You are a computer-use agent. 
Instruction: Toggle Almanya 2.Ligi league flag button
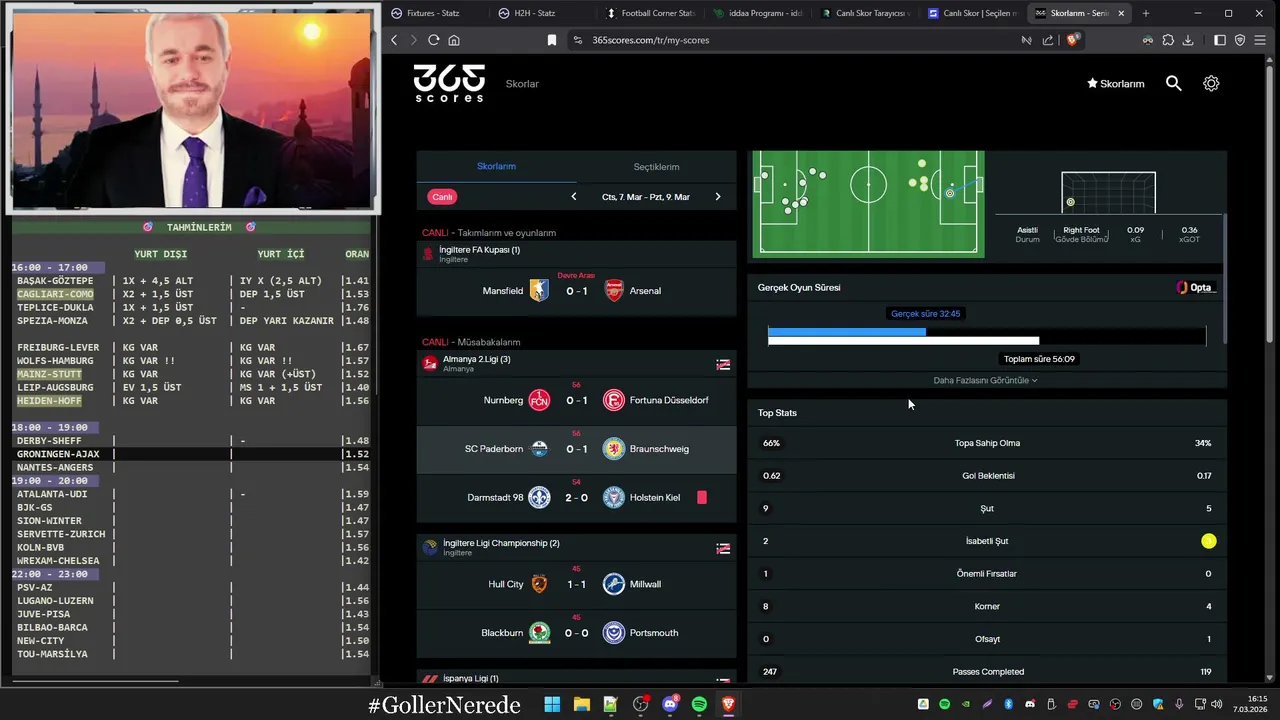click(x=723, y=364)
